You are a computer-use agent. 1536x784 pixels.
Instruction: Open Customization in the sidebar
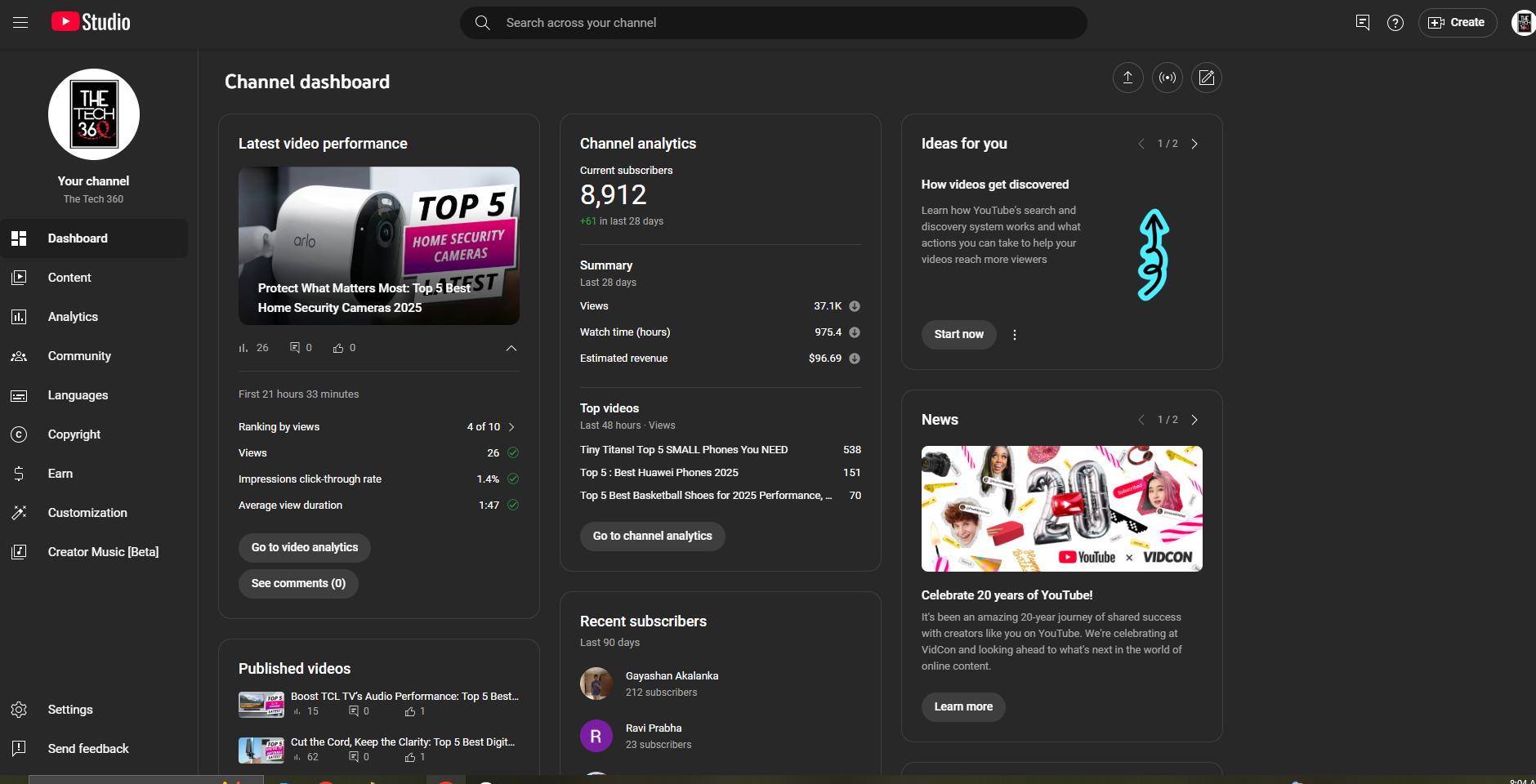pos(94,513)
